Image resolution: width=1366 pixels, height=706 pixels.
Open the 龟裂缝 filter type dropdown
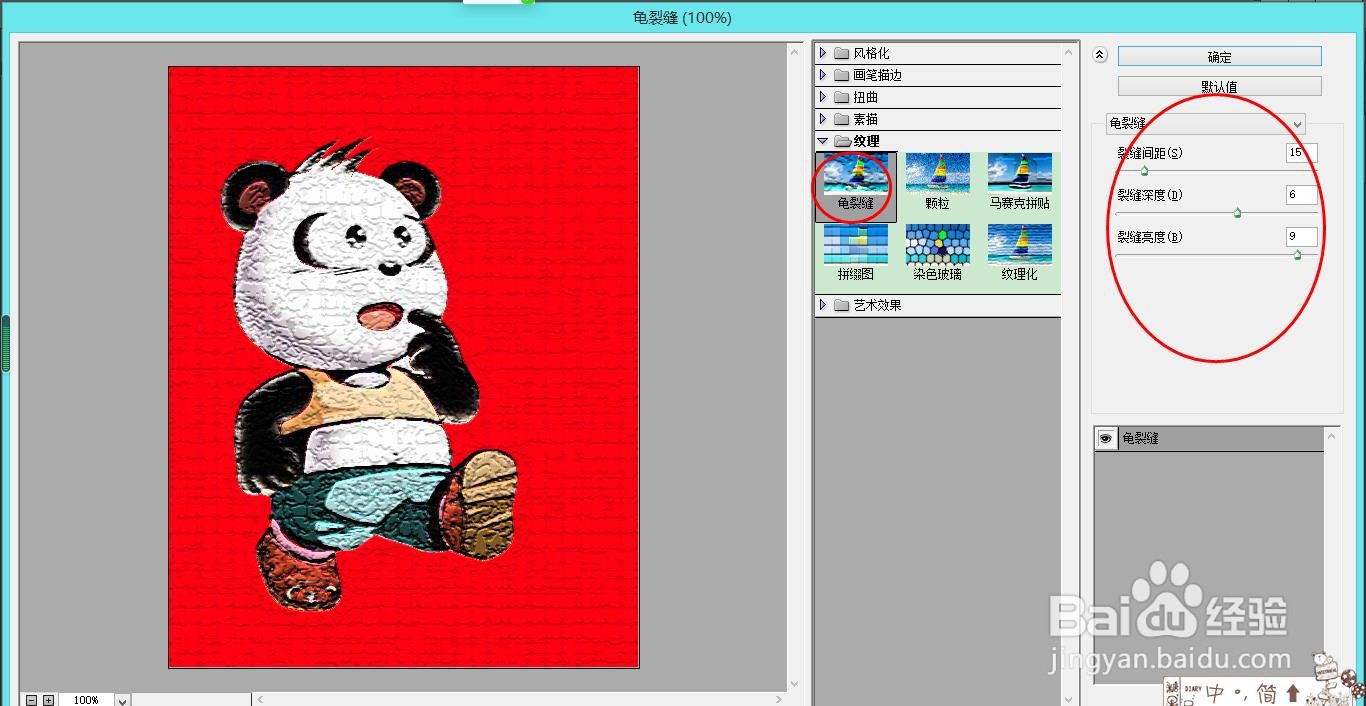(1206, 124)
